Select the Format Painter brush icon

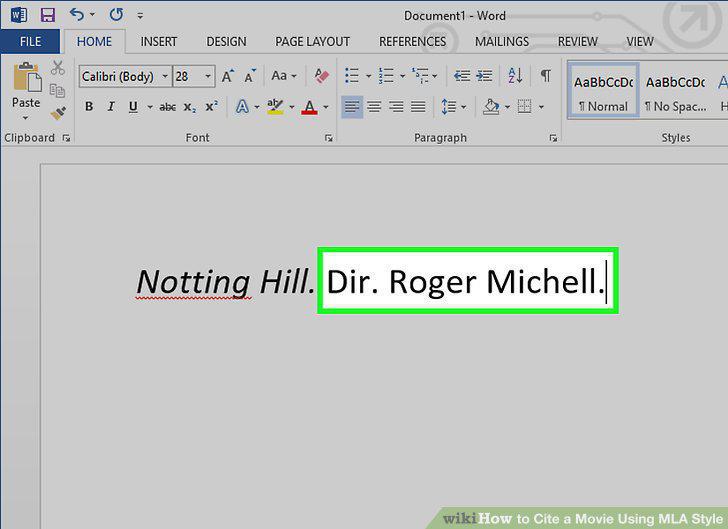tap(58, 113)
